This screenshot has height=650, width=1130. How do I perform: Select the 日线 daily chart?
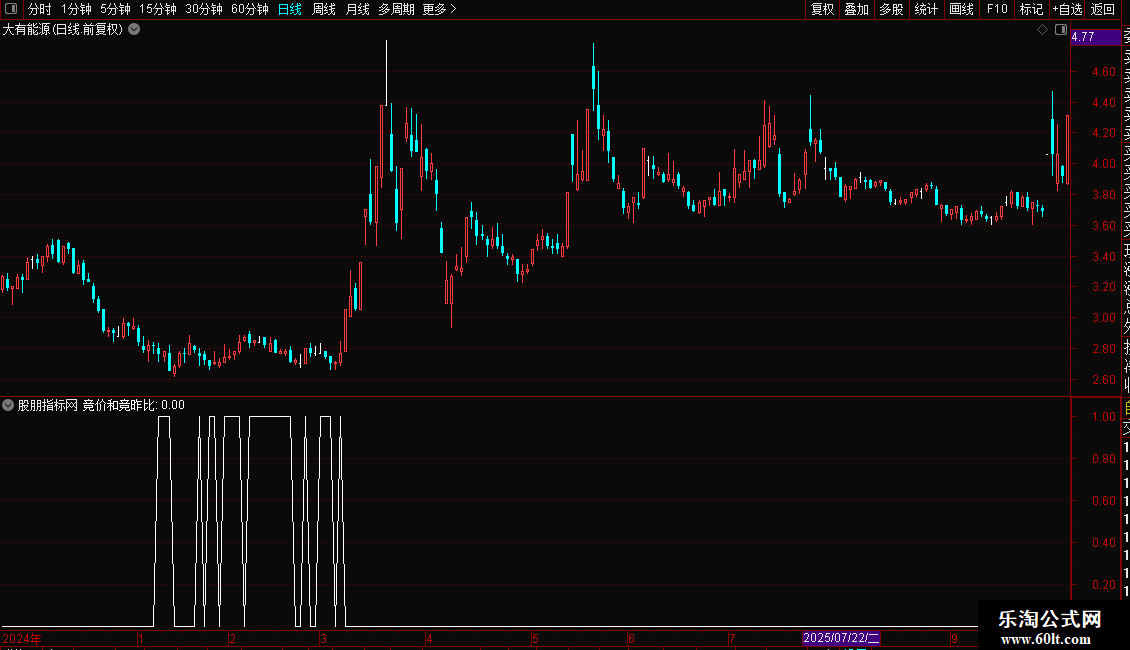[x=290, y=9]
